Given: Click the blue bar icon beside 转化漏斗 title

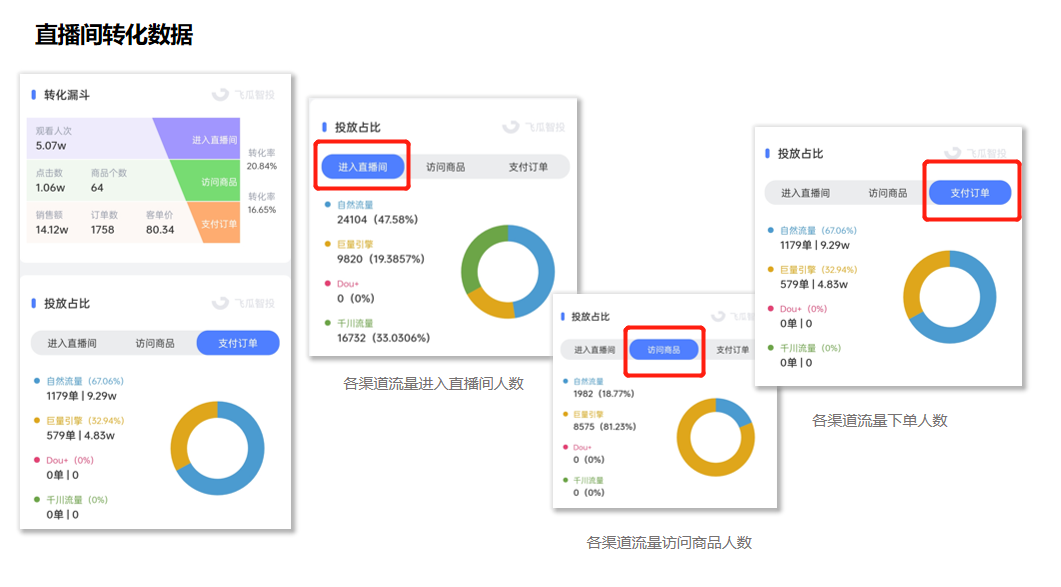Looking at the screenshot, I should click(x=34, y=93).
